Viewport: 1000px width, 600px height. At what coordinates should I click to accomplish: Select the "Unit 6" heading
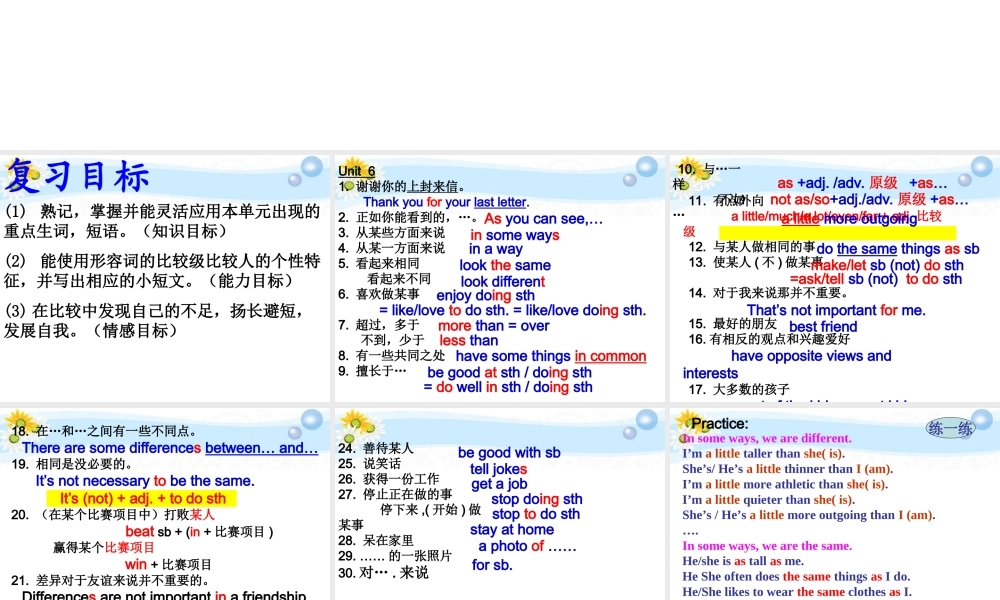(356, 171)
